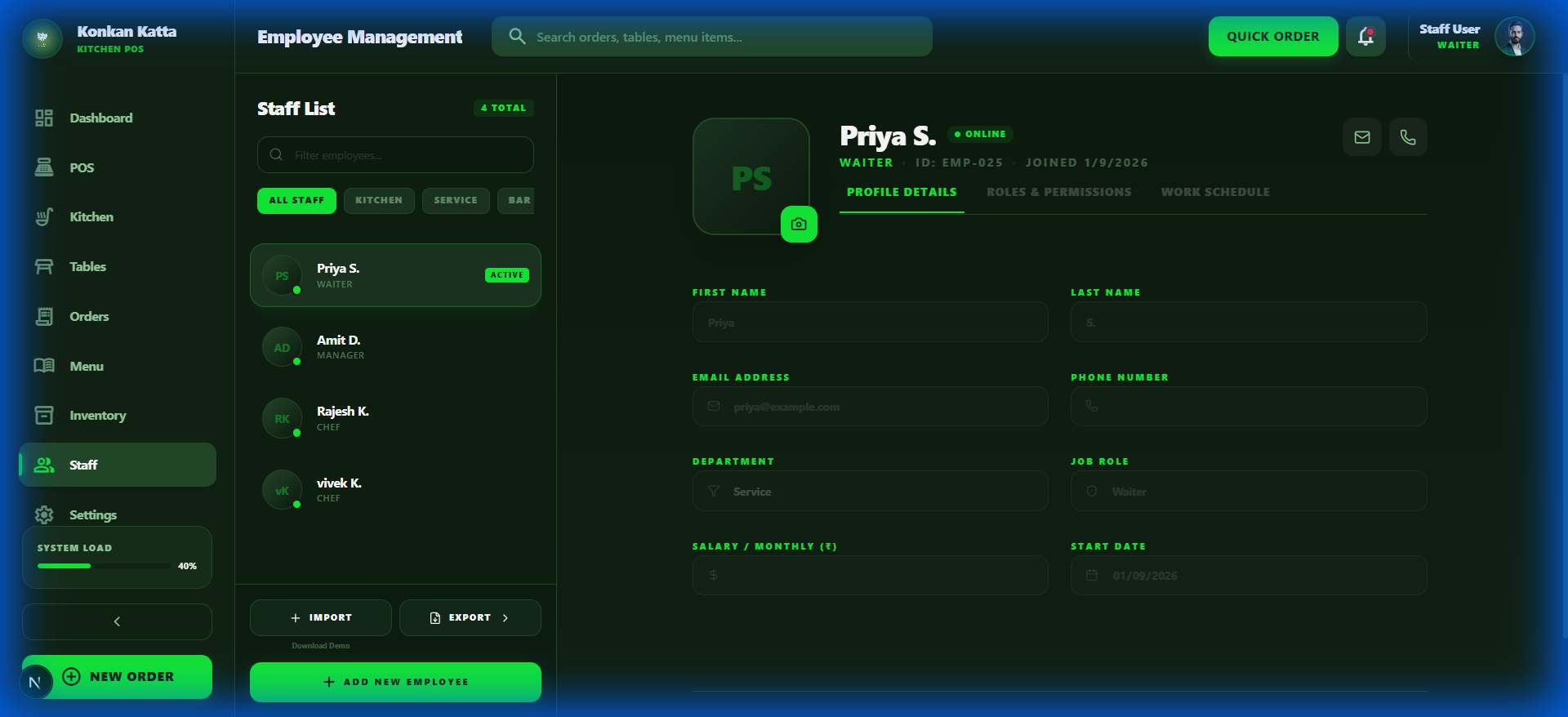Collapse the sidebar with chevron button
The image size is (1568, 717).
(x=117, y=621)
